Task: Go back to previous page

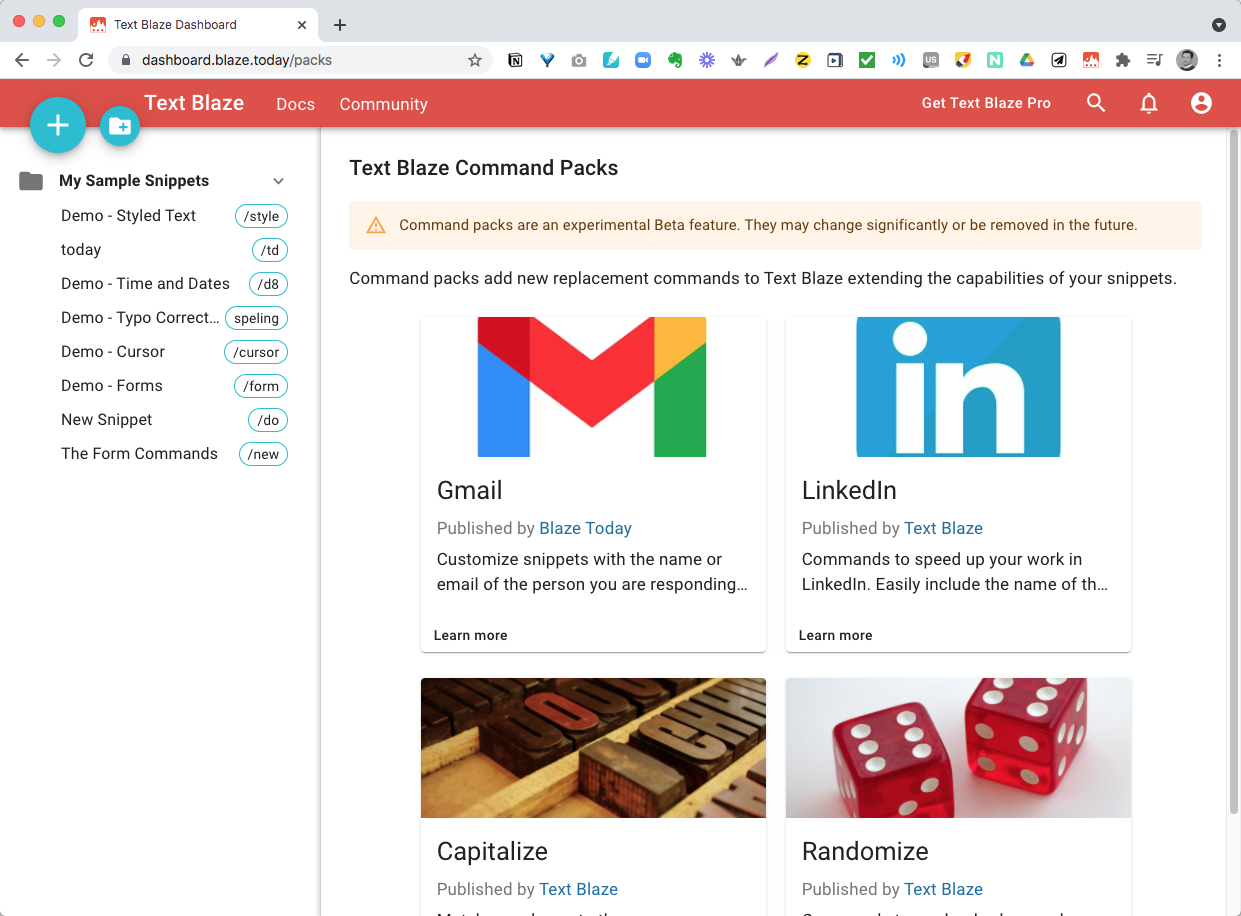Action: pos(22,60)
